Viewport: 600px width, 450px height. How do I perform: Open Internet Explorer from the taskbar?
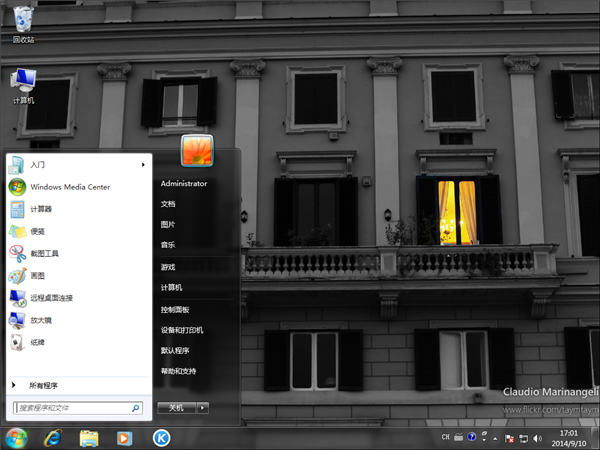click(x=52, y=437)
